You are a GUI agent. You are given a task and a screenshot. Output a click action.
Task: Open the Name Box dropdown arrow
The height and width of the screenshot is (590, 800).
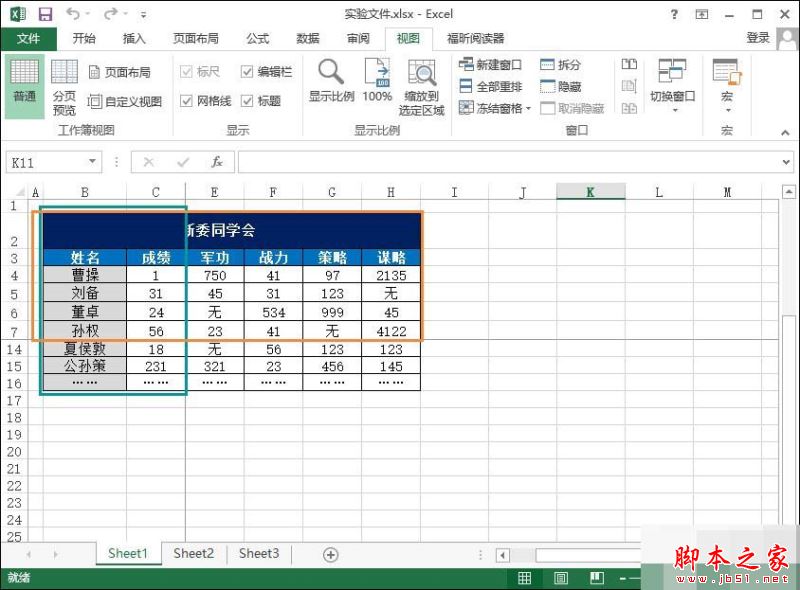pyautogui.click(x=92, y=162)
